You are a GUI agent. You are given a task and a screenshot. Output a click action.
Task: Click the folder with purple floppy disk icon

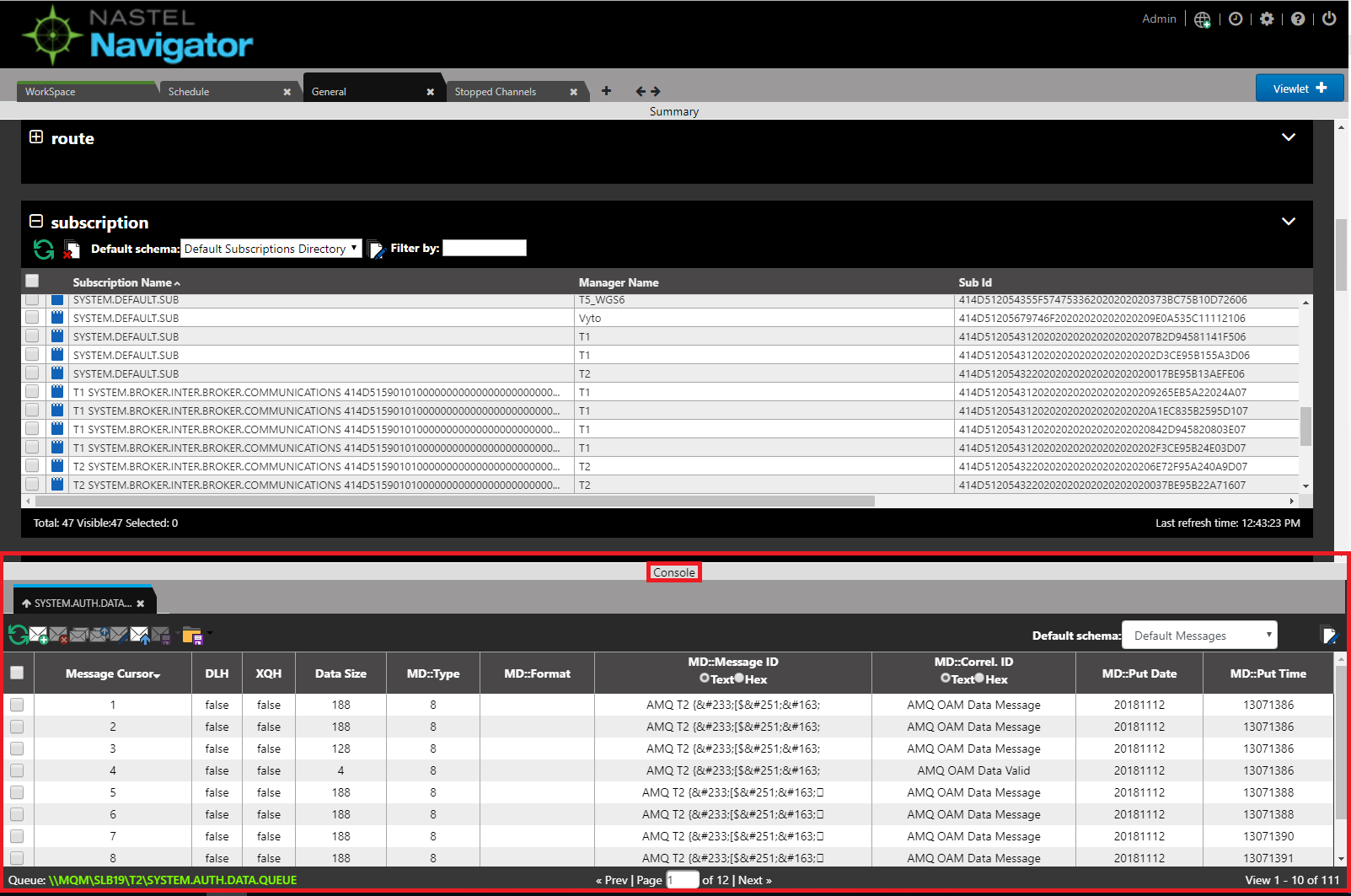192,636
